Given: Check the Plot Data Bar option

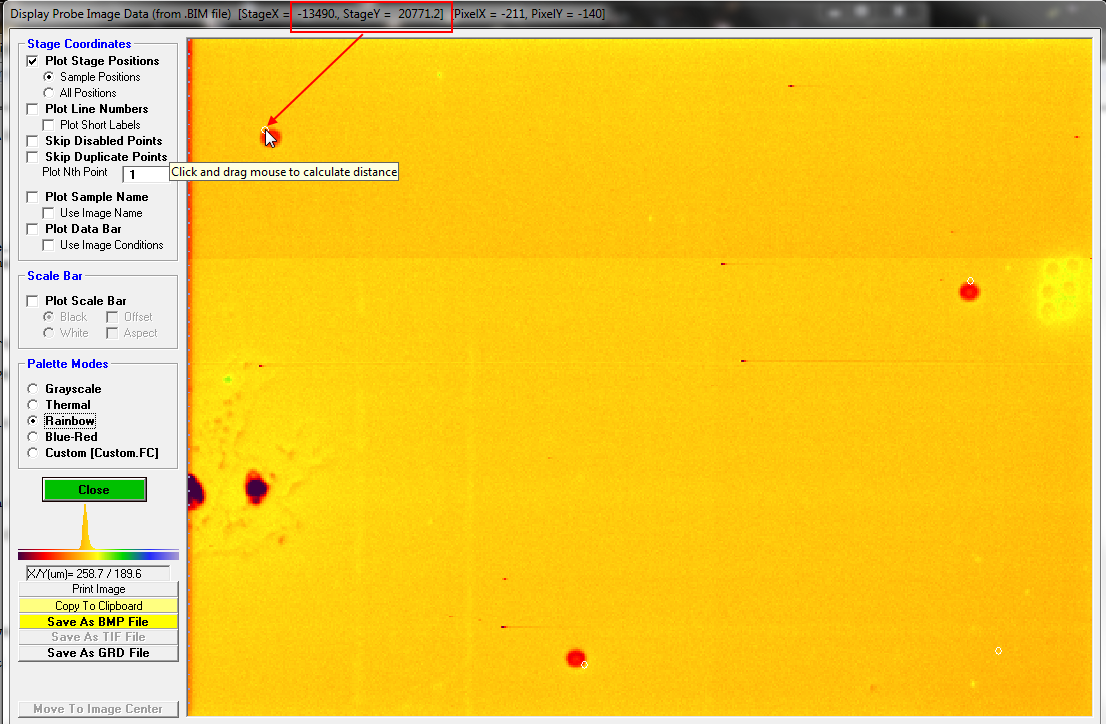Looking at the screenshot, I should point(33,229).
